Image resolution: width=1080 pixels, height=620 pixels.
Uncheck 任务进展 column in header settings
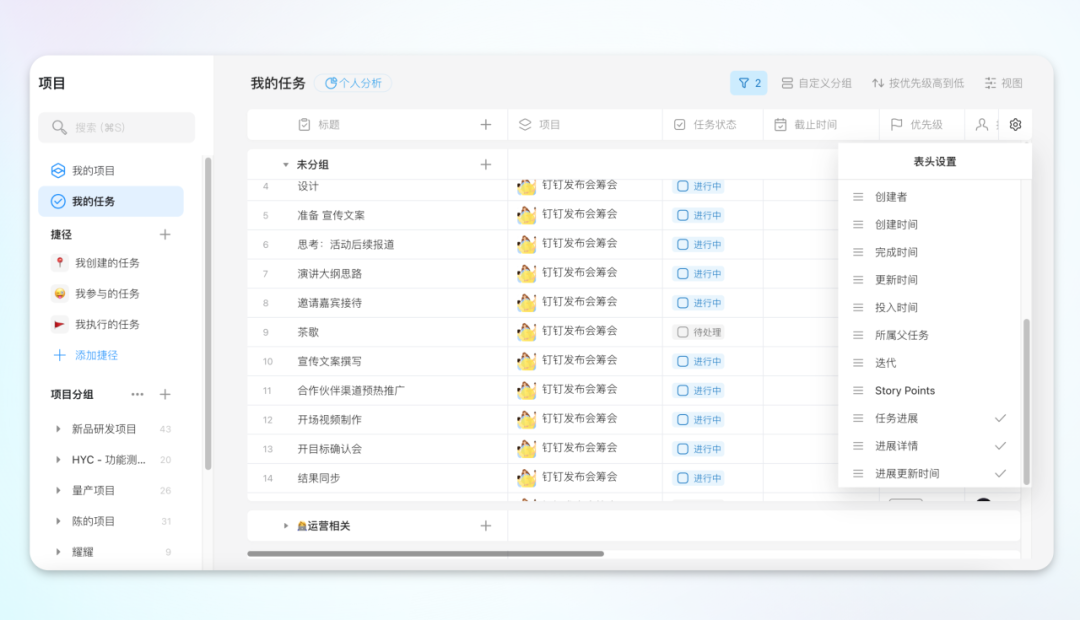(x=999, y=418)
